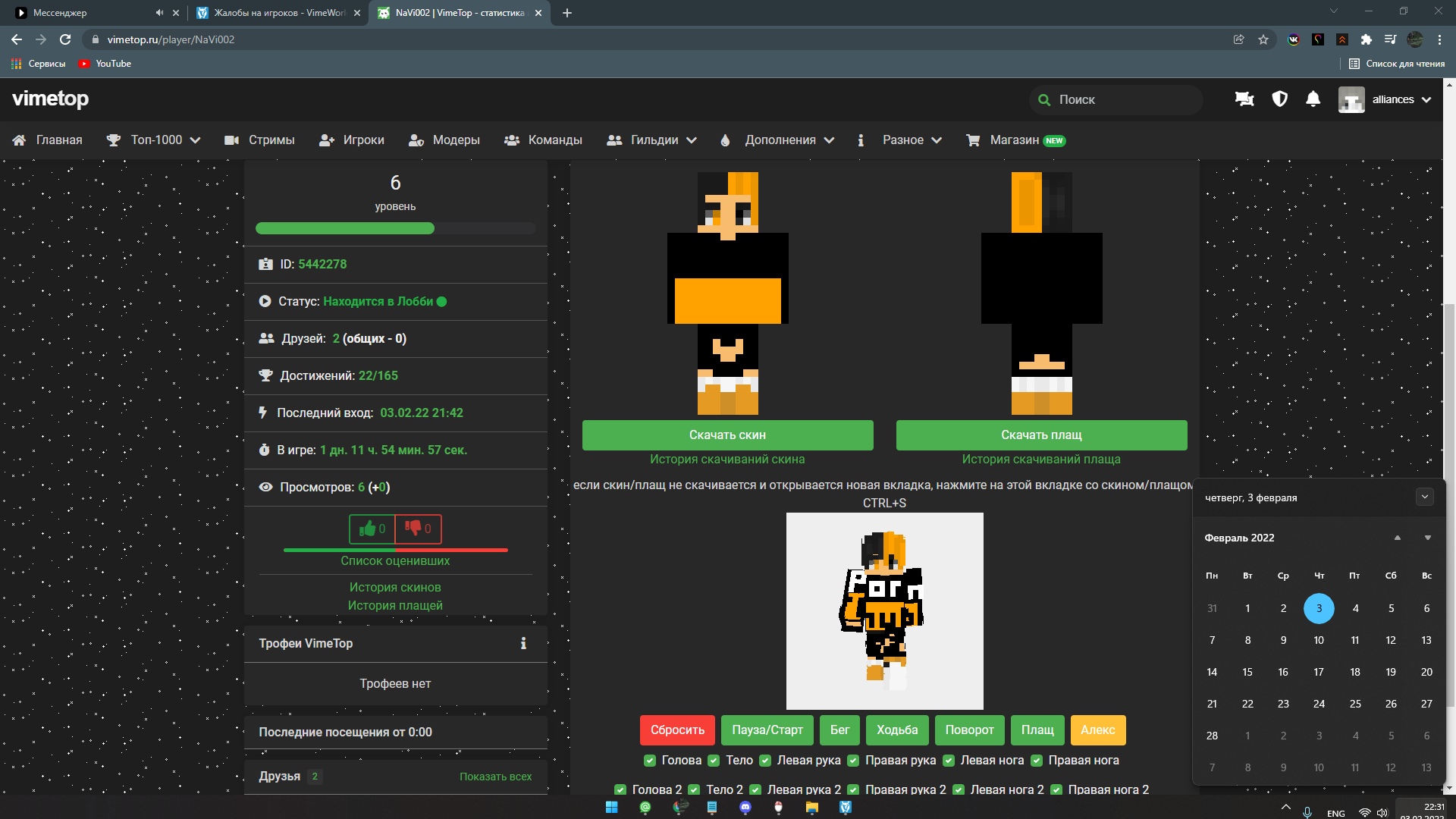Click the thumbs up like button
The height and width of the screenshot is (819, 1456).
point(372,529)
